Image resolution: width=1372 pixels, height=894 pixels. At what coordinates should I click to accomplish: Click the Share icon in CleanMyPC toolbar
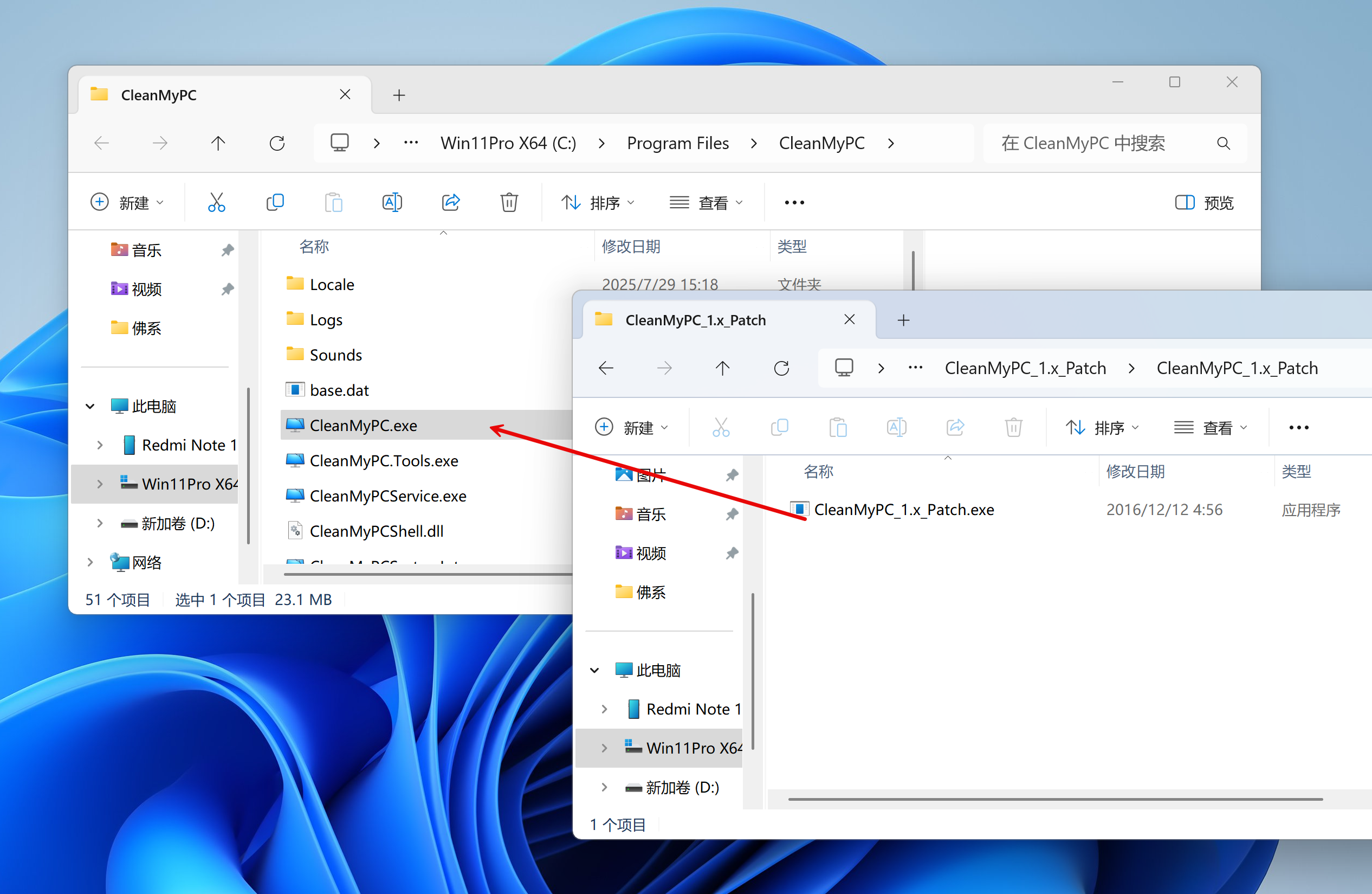tap(451, 202)
